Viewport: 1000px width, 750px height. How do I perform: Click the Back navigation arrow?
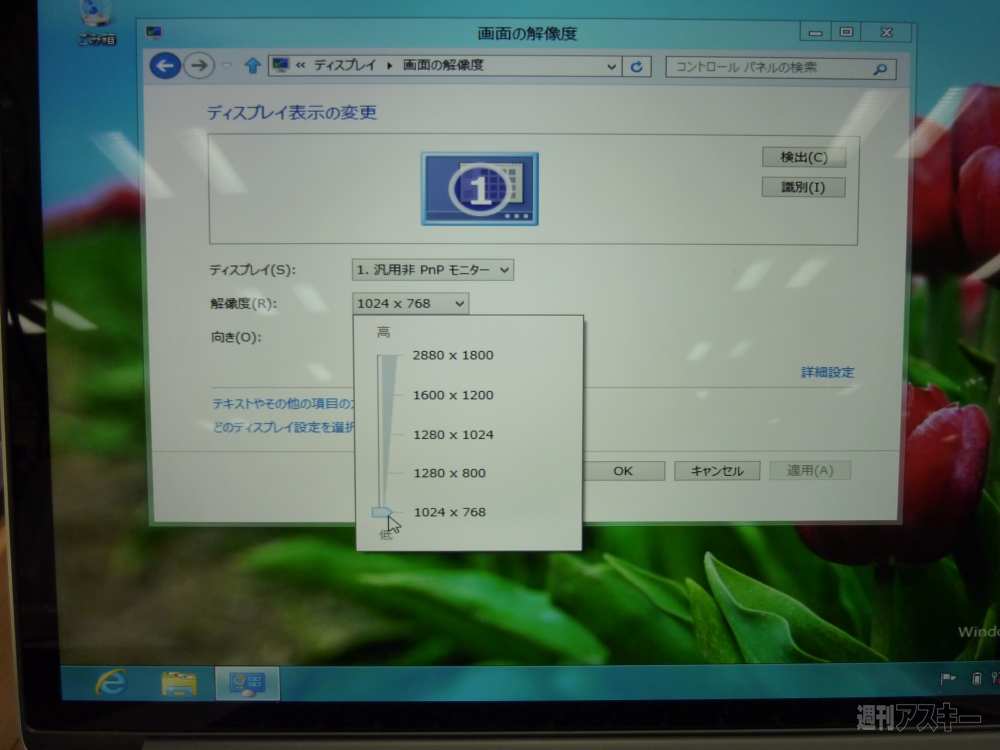(165, 65)
